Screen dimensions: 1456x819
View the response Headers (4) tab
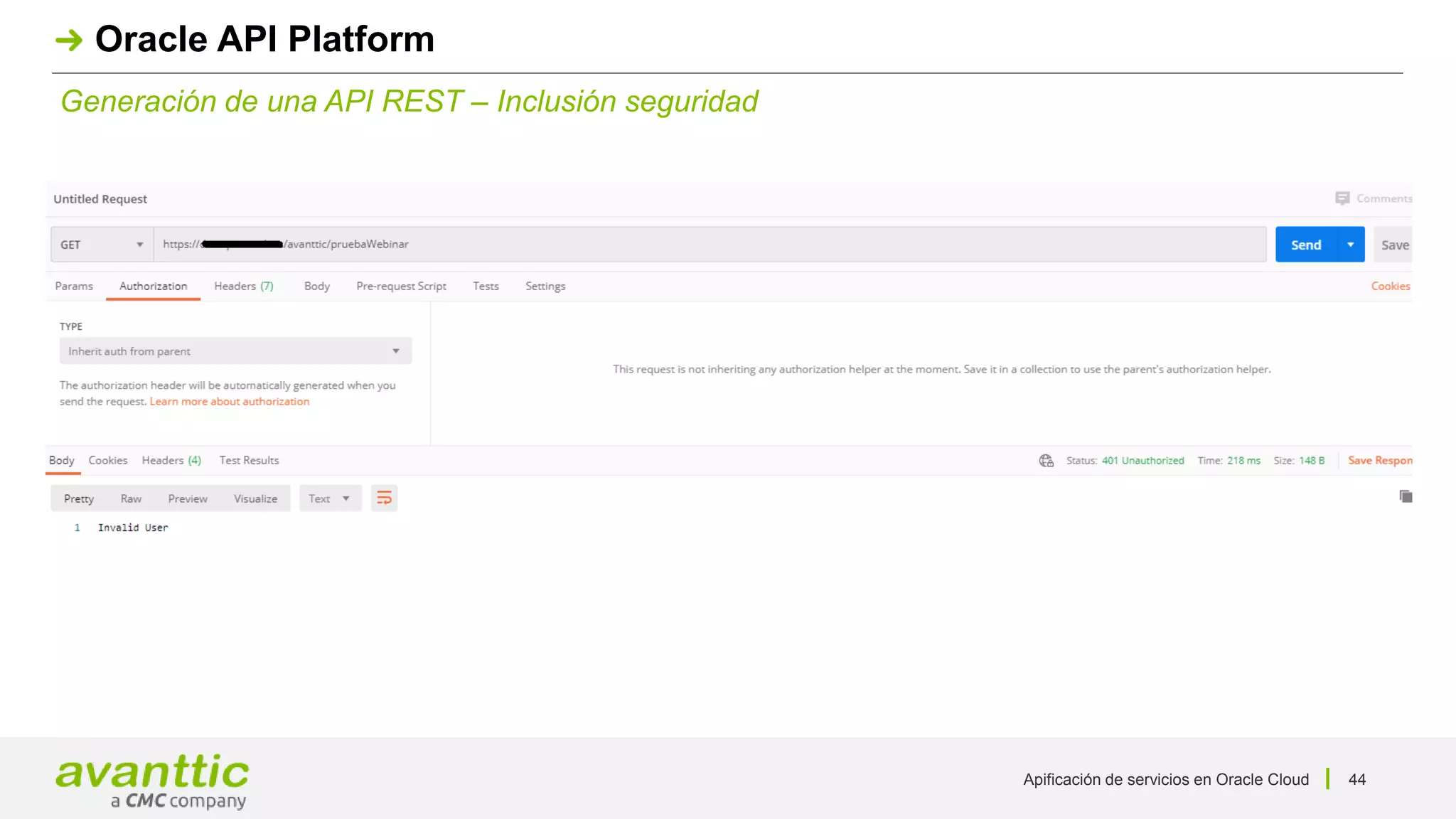point(171,460)
